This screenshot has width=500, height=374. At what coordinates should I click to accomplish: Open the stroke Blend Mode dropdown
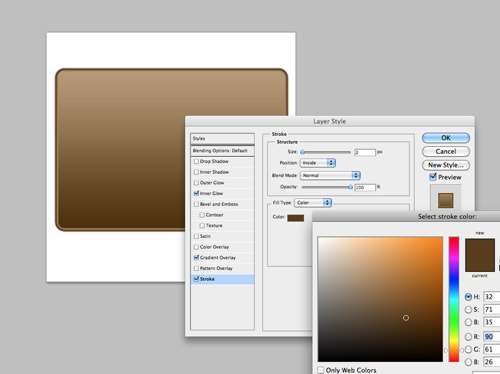point(330,175)
